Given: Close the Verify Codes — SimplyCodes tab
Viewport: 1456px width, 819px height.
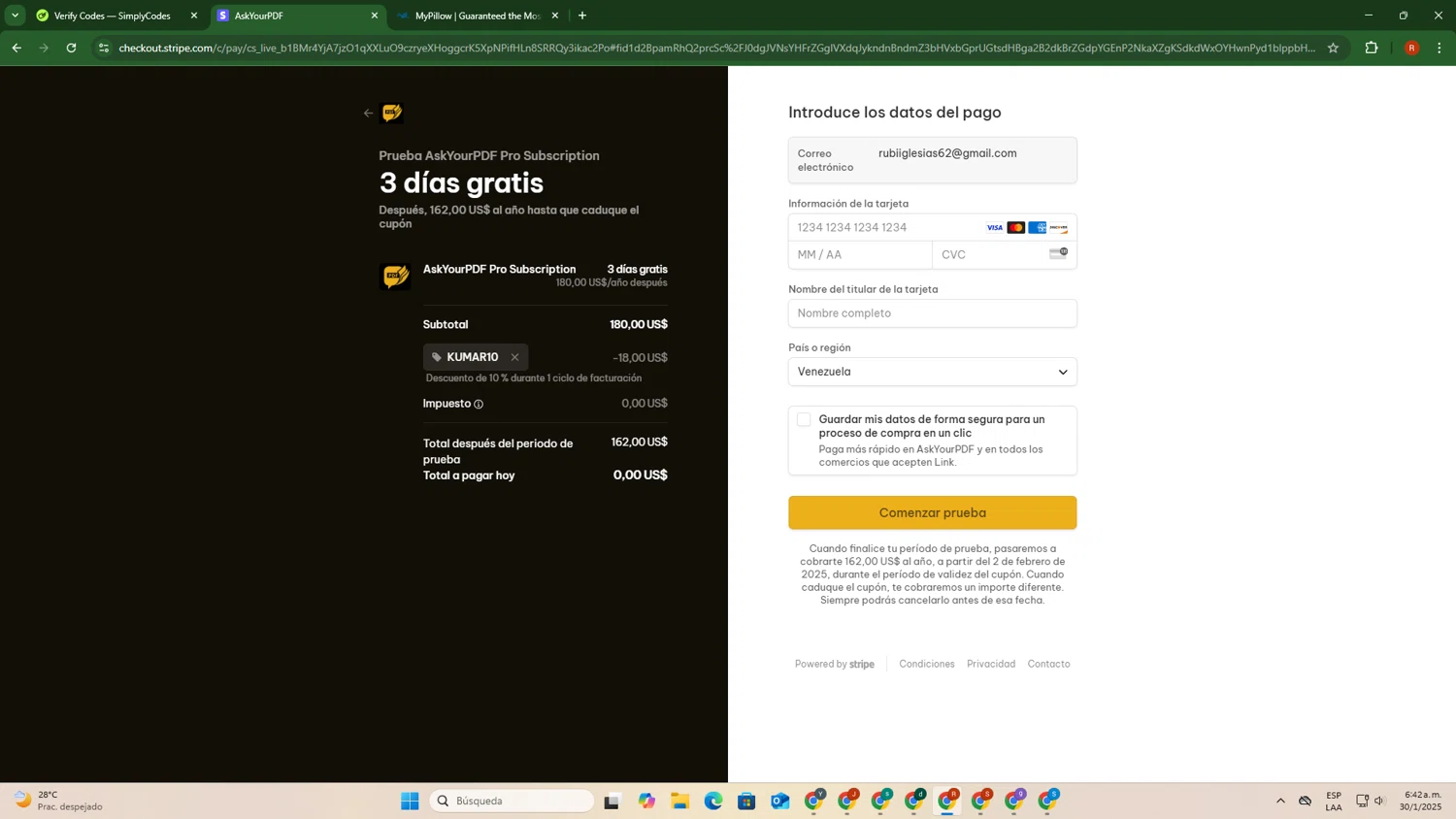Looking at the screenshot, I should pos(193,16).
